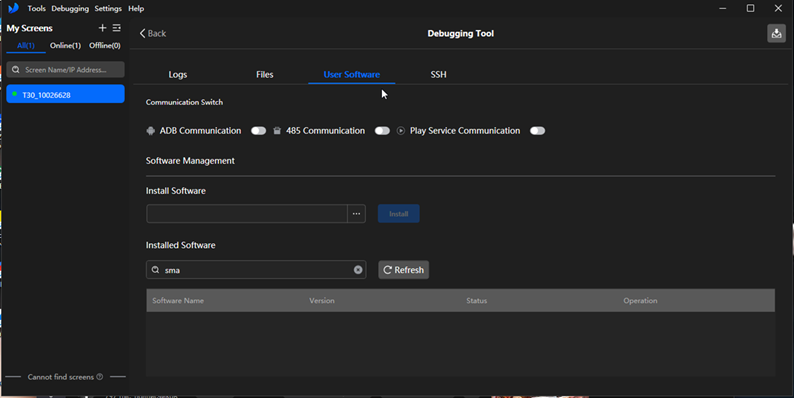Click the Operation column header
This screenshot has height=398, width=794.
(640, 301)
